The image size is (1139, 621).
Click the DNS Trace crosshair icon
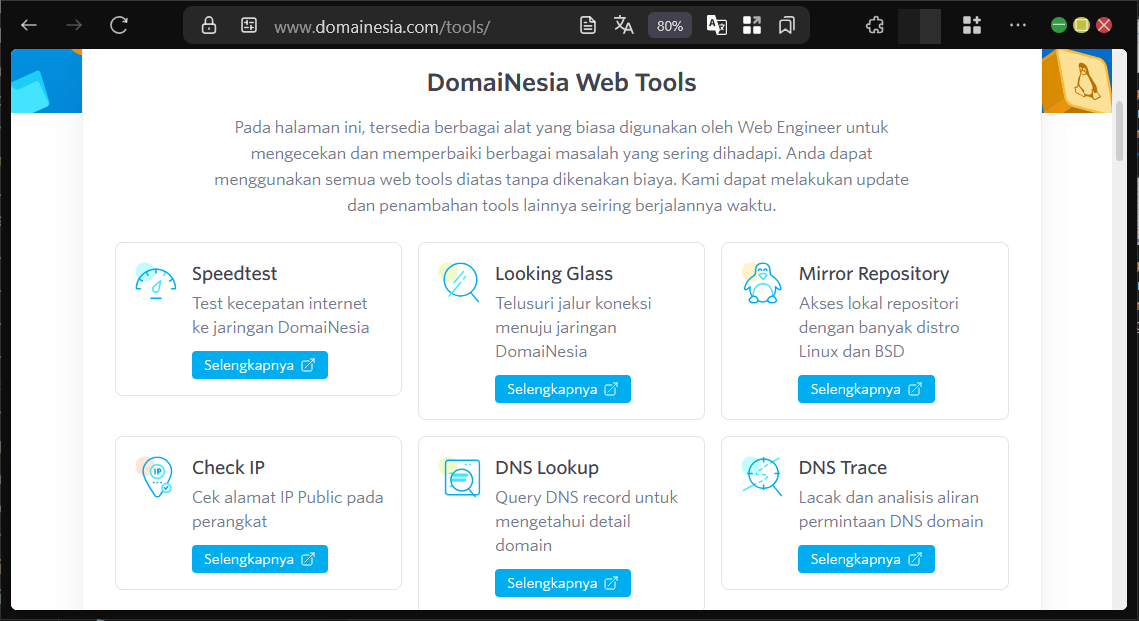763,476
